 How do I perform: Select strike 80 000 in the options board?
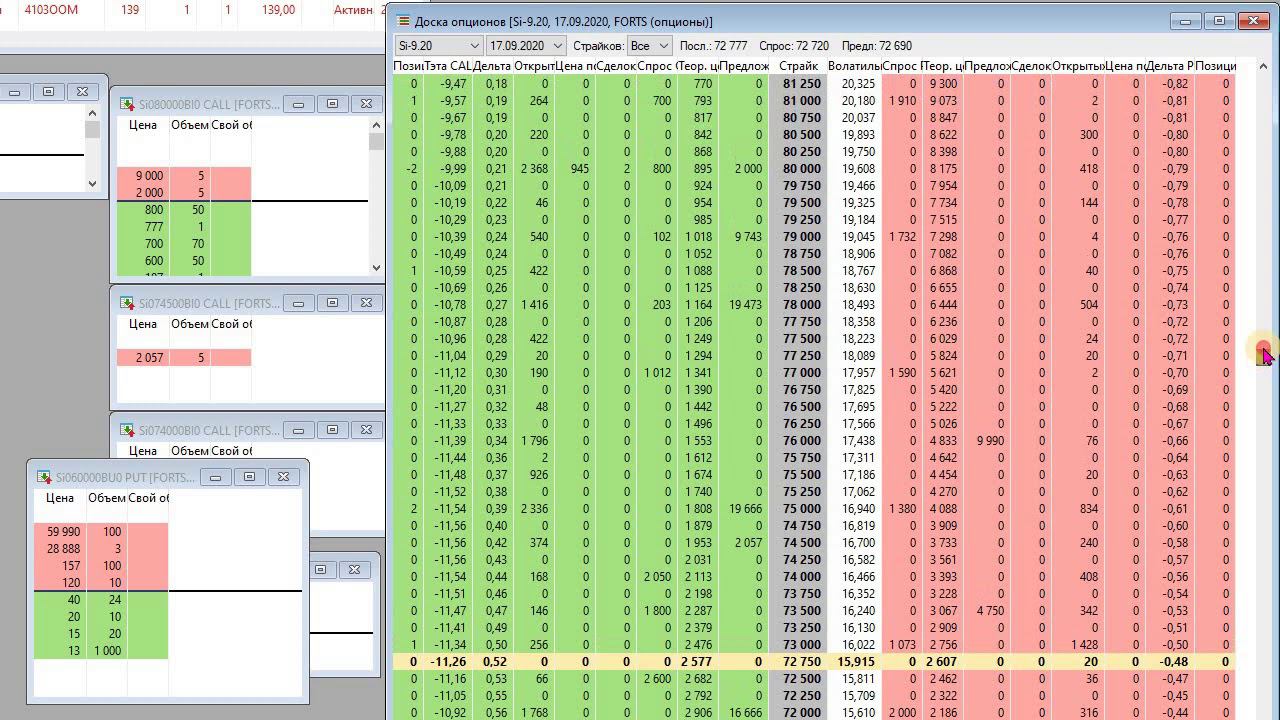coord(801,169)
